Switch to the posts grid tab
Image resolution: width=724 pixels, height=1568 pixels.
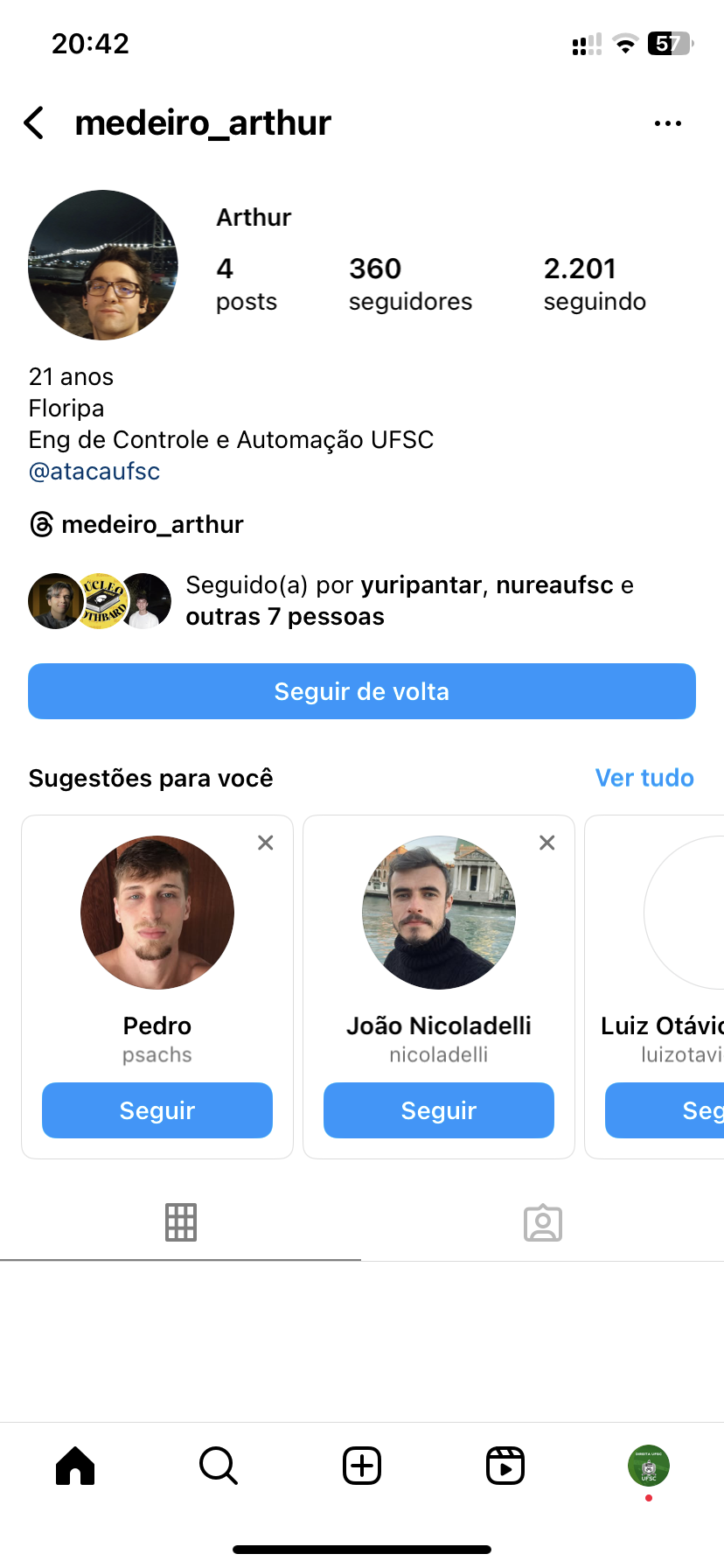pyautogui.click(x=181, y=1222)
